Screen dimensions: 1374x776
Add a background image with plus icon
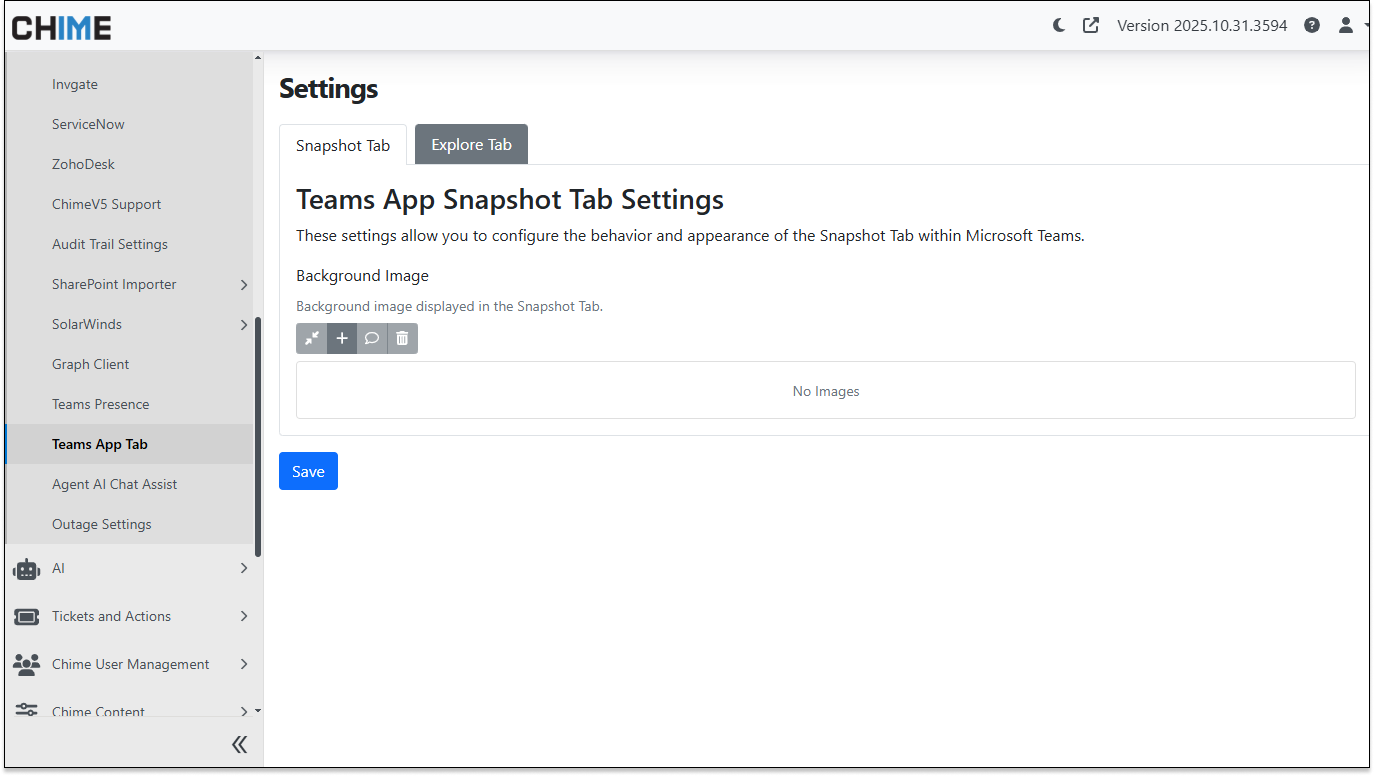click(342, 339)
